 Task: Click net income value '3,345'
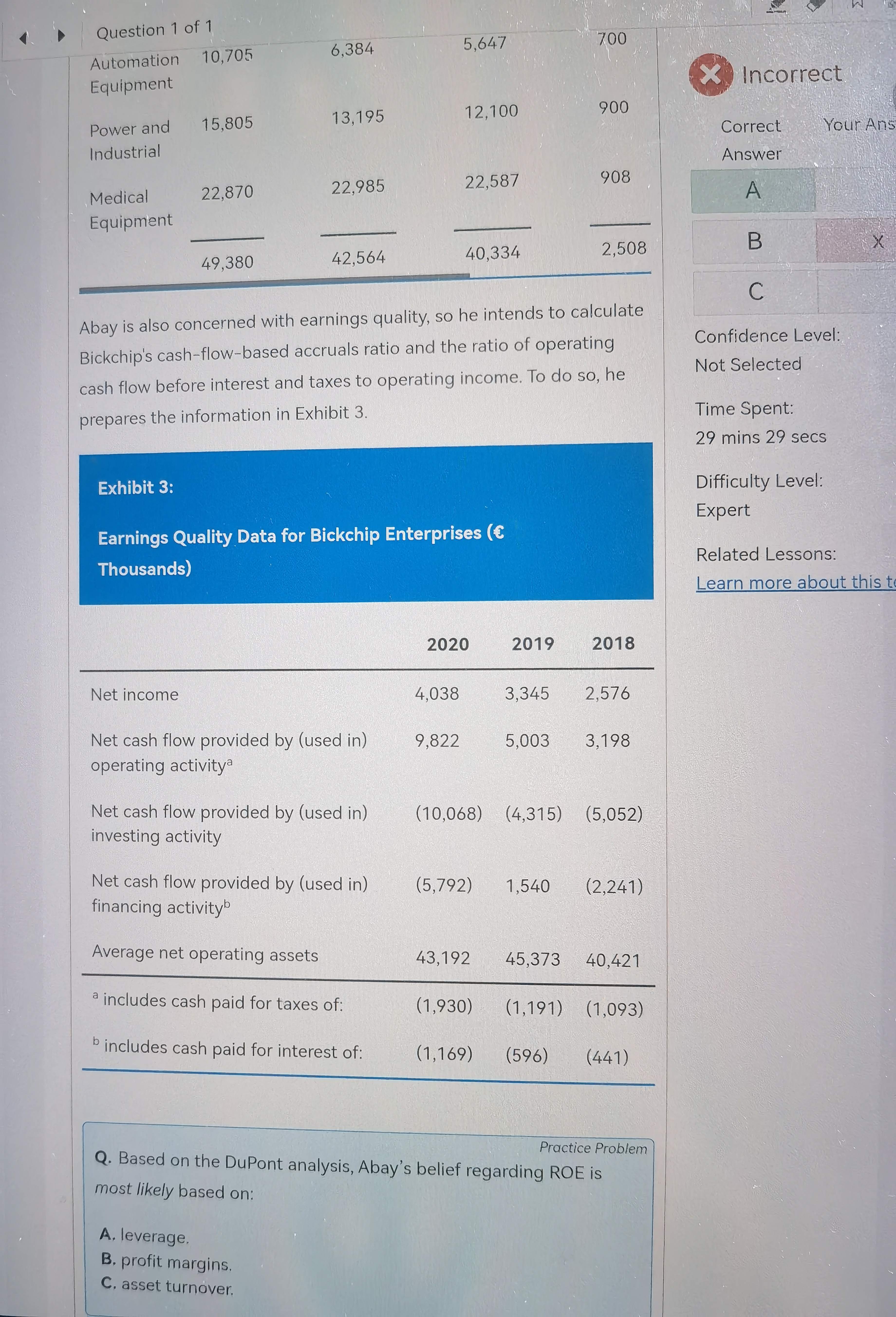tap(527, 693)
